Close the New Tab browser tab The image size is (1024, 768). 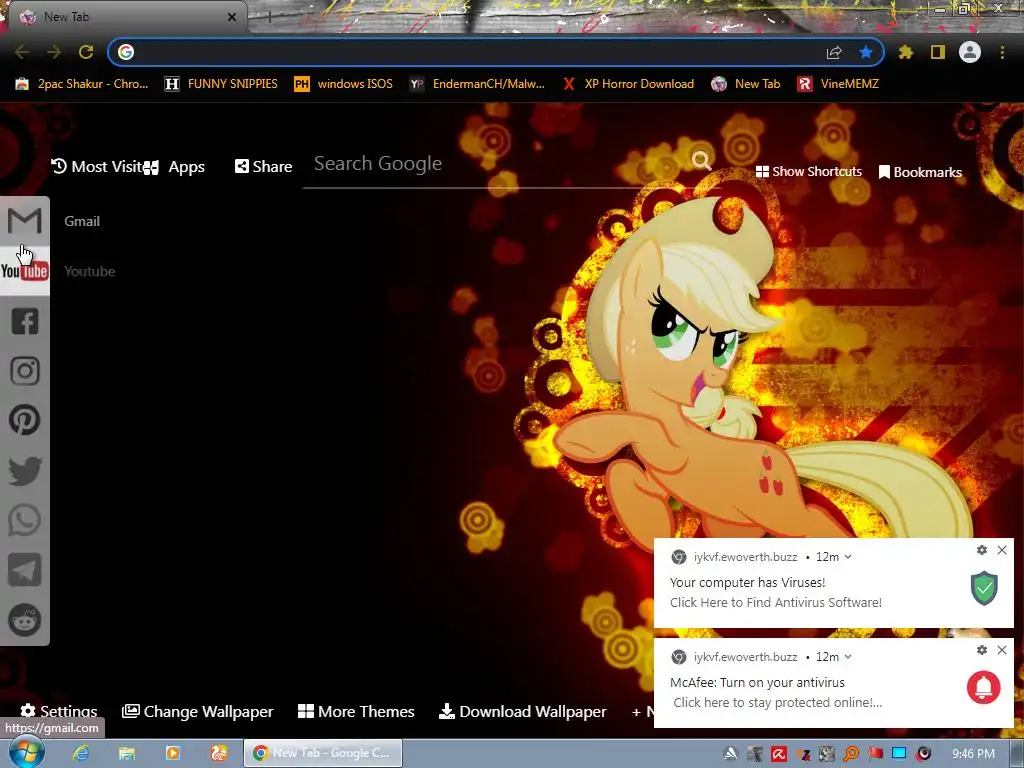[232, 17]
